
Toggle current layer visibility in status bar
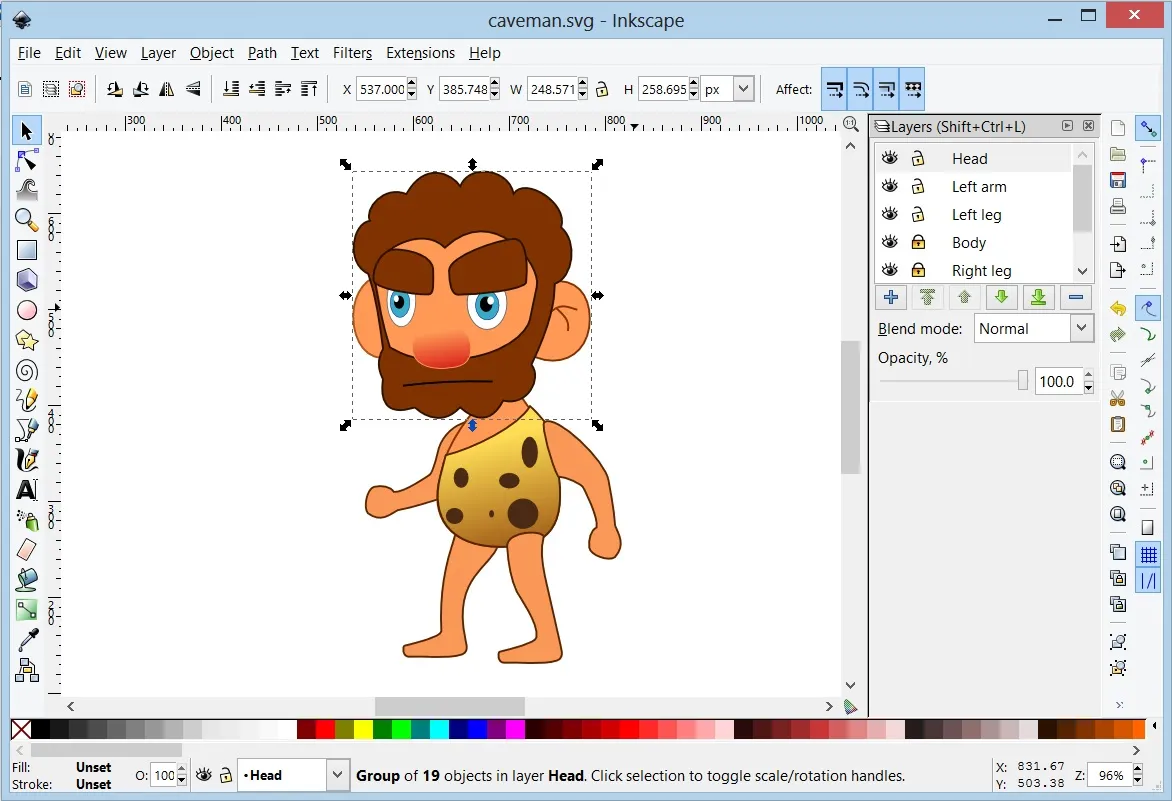[x=203, y=775]
